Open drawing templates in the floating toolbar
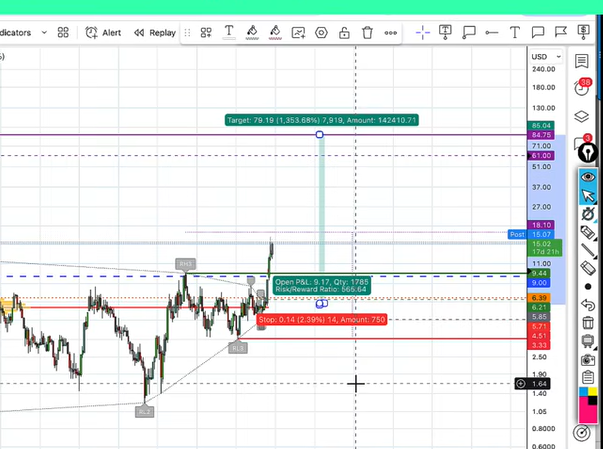Viewport: 603px width, 449px height. click(x=206, y=33)
